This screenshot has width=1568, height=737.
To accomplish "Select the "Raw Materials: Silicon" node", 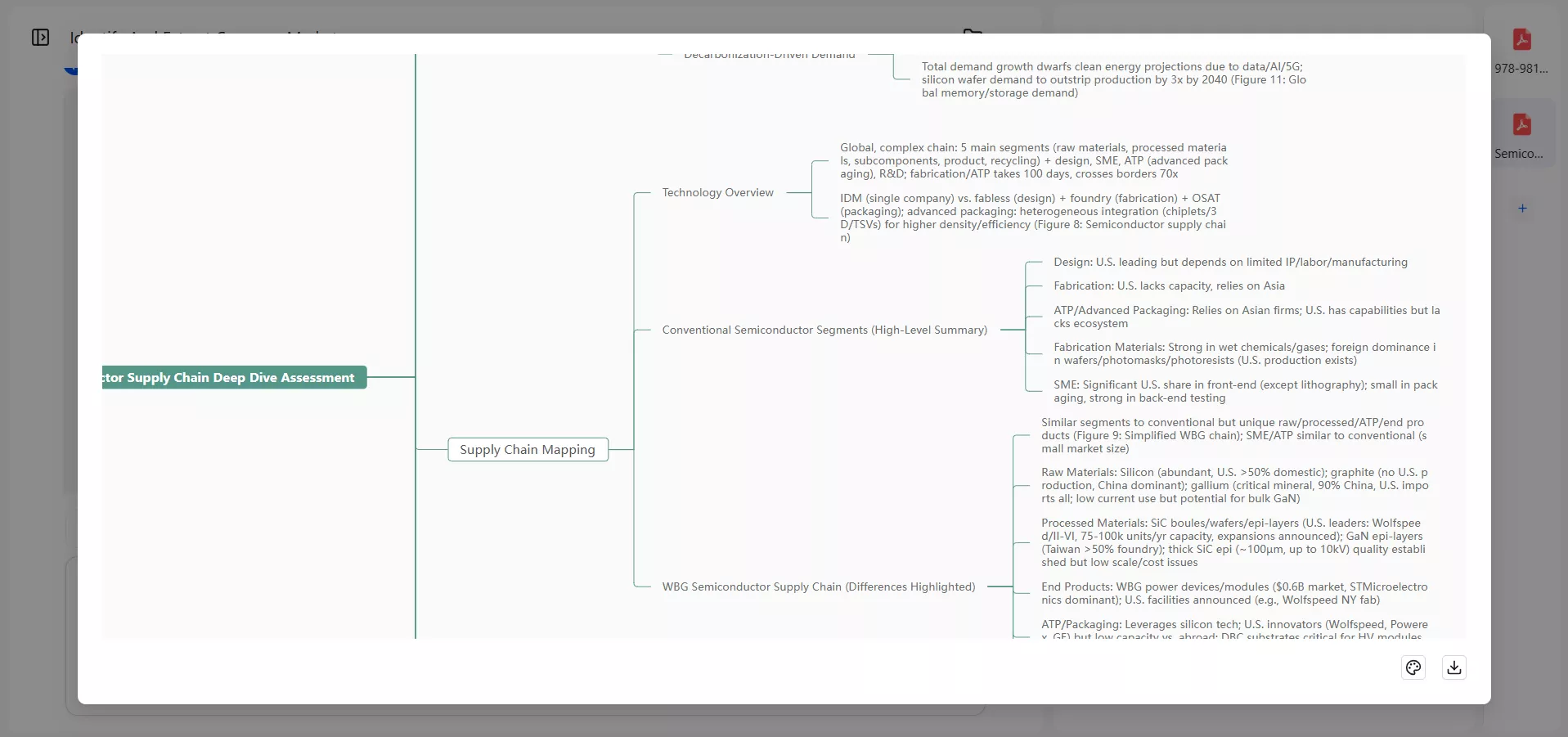I will [x=1233, y=485].
